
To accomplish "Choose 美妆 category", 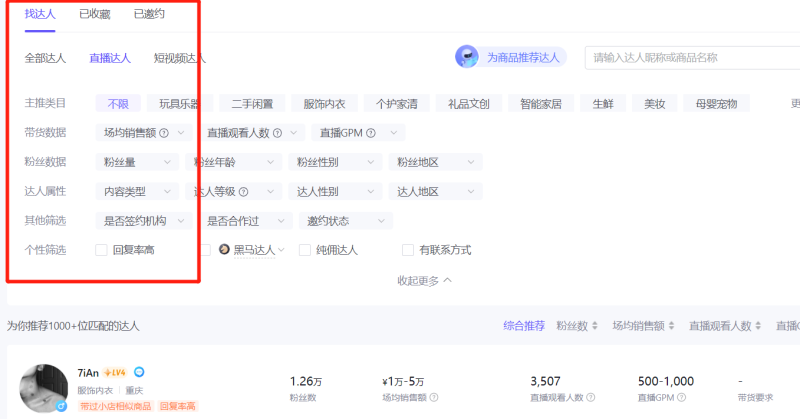I will pyautogui.click(x=655, y=104).
